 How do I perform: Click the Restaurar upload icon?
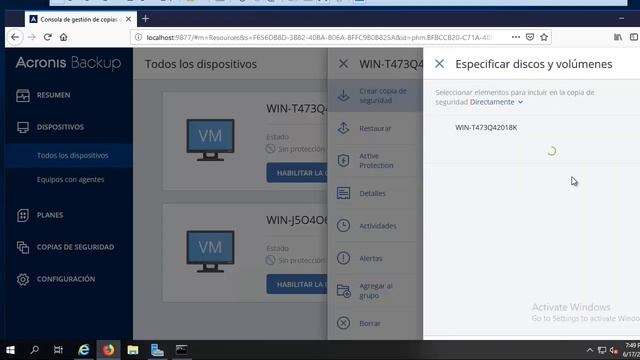pyautogui.click(x=343, y=128)
